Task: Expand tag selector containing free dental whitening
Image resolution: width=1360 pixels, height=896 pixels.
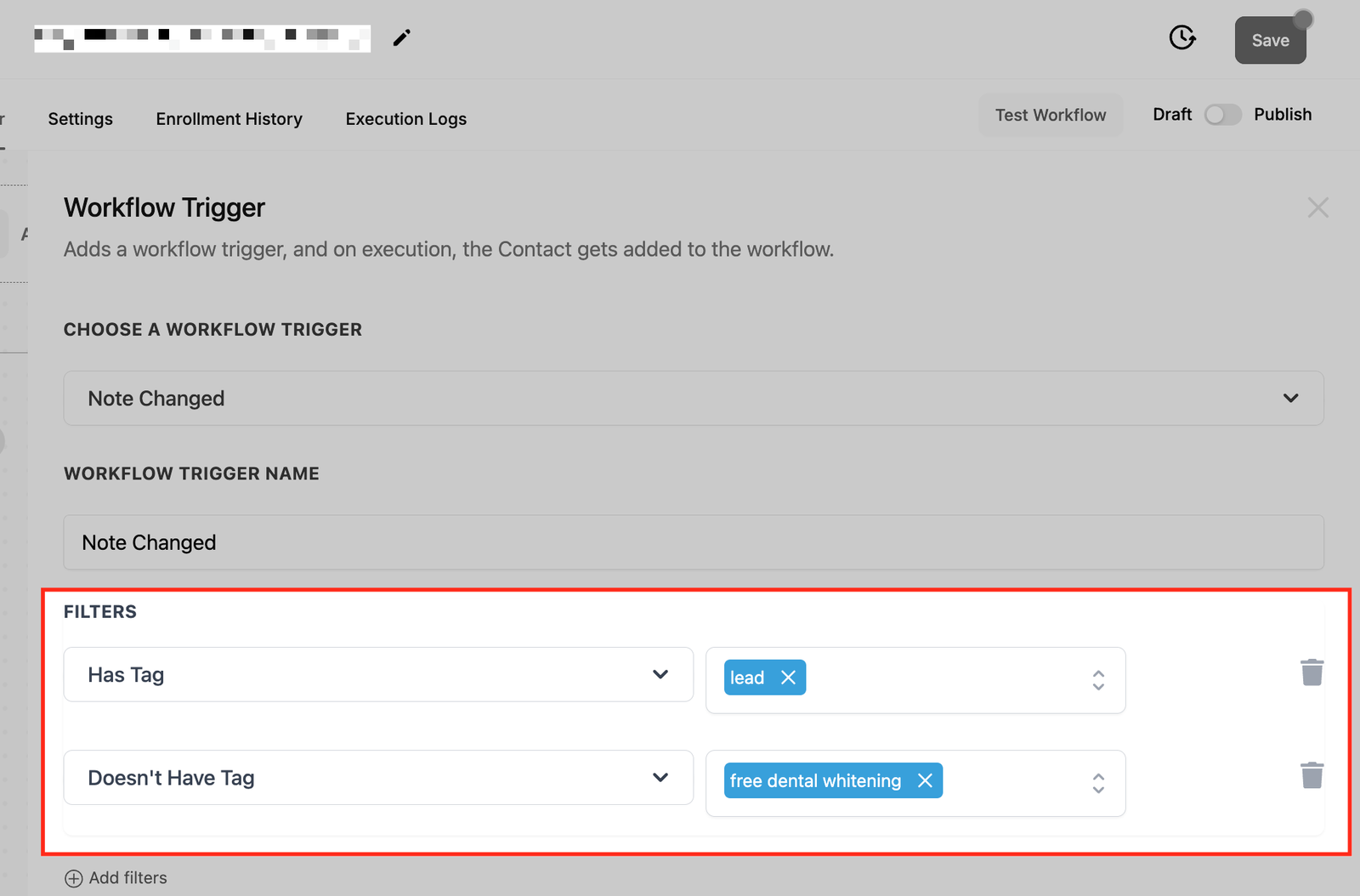Action: tap(1097, 783)
